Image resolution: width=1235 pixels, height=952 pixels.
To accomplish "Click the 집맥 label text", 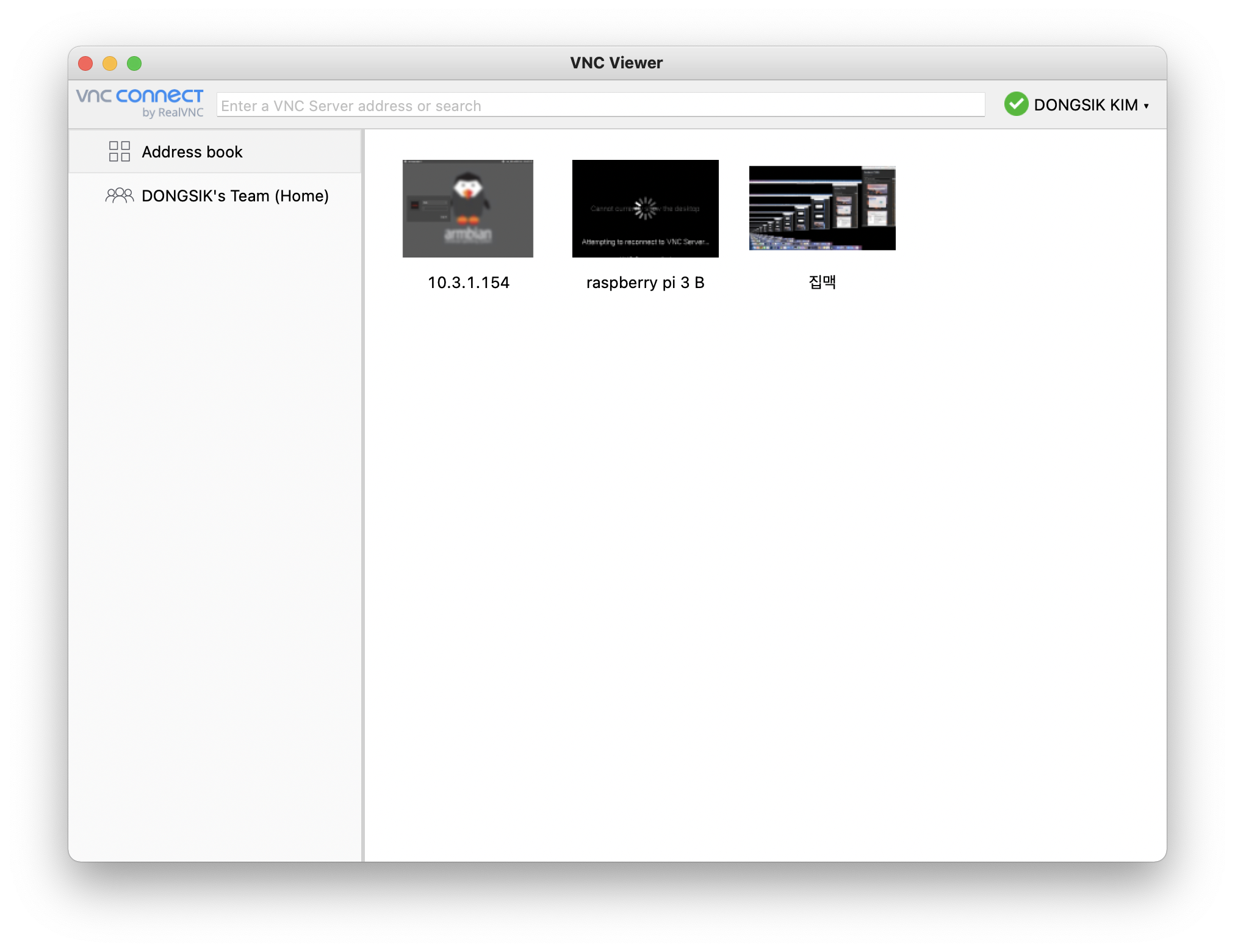I will coord(822,282).
